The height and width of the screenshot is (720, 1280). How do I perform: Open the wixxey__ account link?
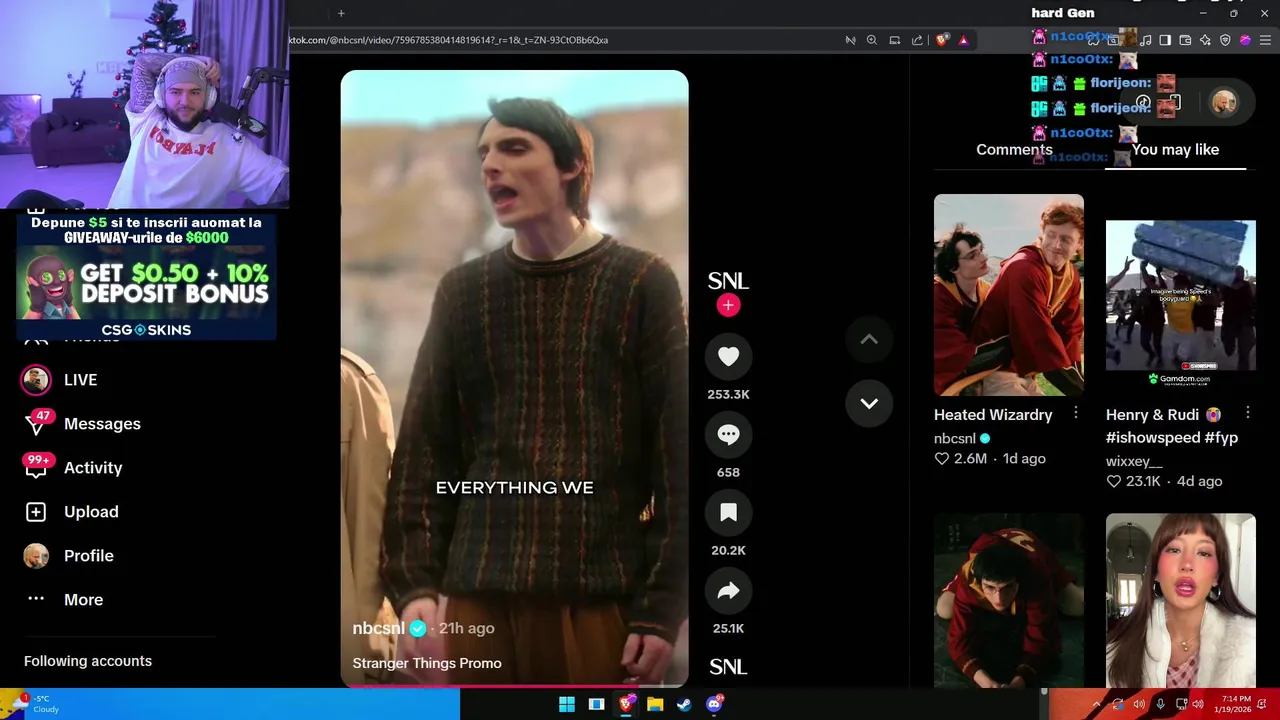pyautogui.click(x=1134, y=461)
